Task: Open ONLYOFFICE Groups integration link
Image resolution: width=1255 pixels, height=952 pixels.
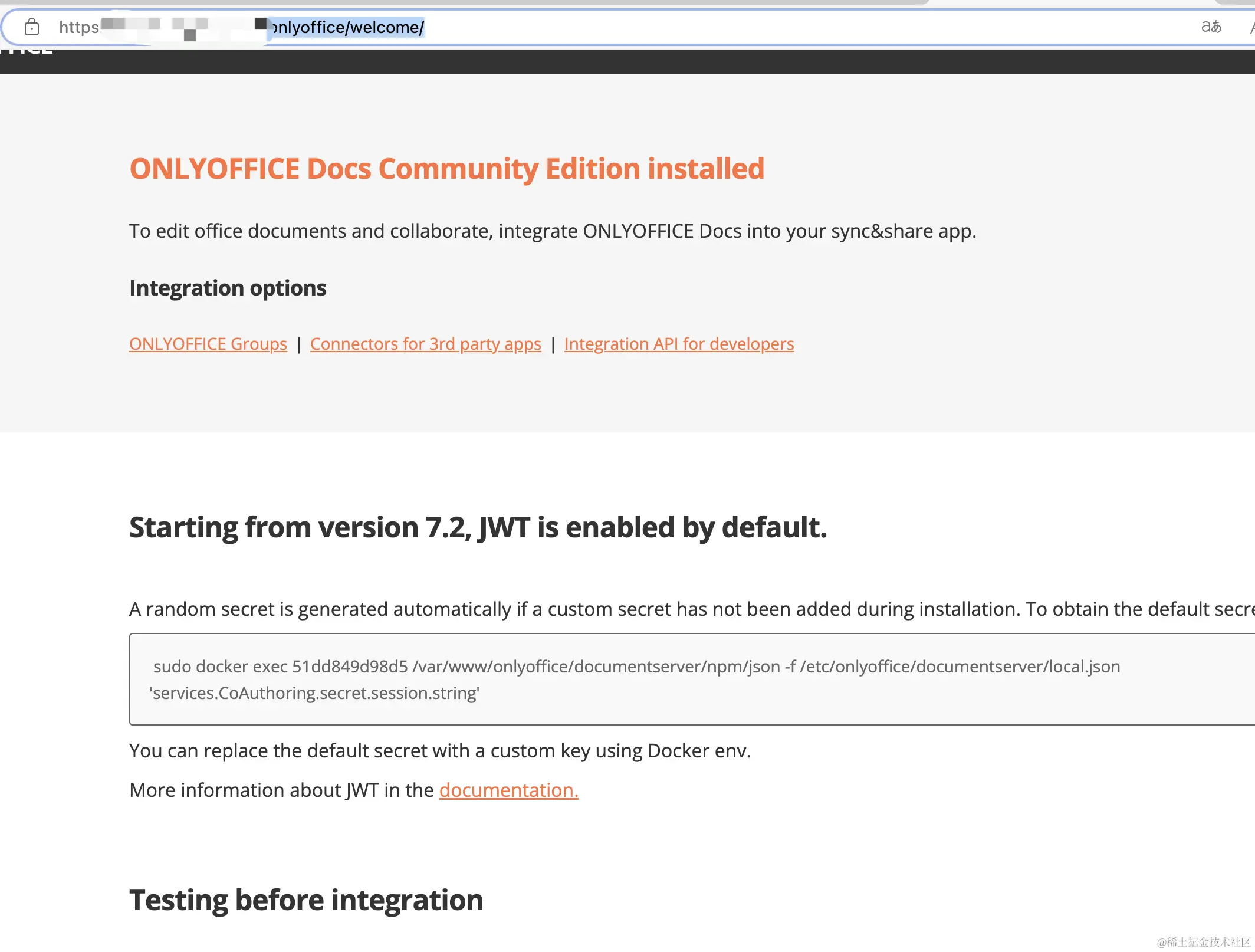Action: [208, 344]
